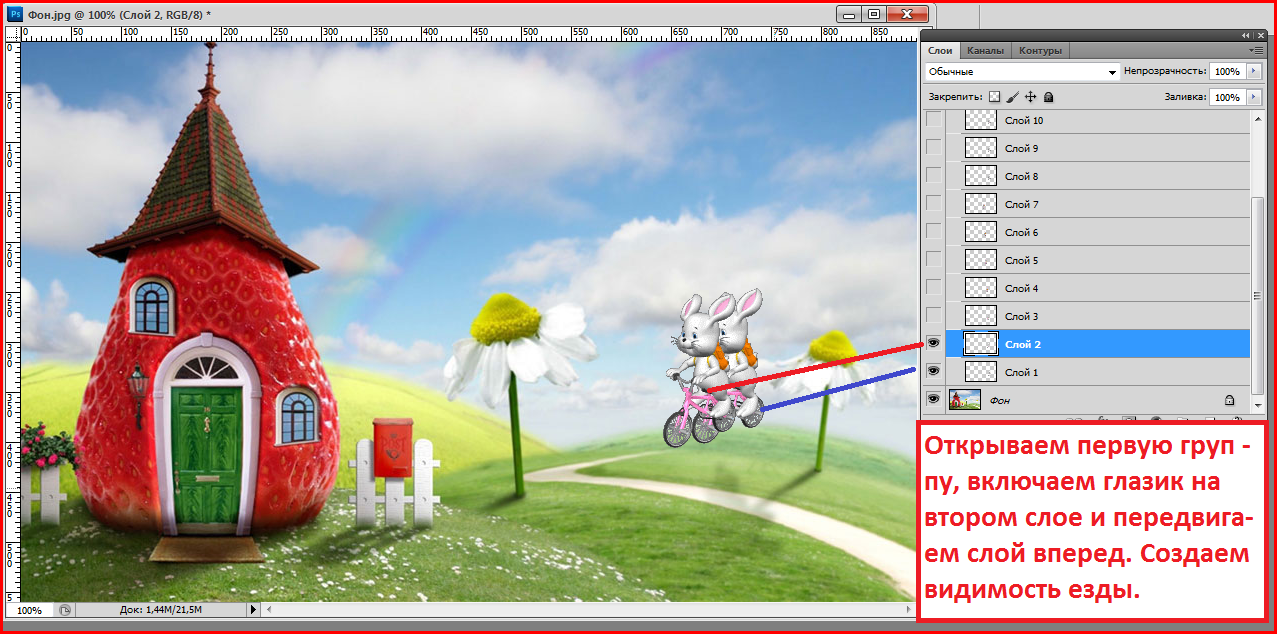Click the lock all padlock icon

coord(1048,97)
